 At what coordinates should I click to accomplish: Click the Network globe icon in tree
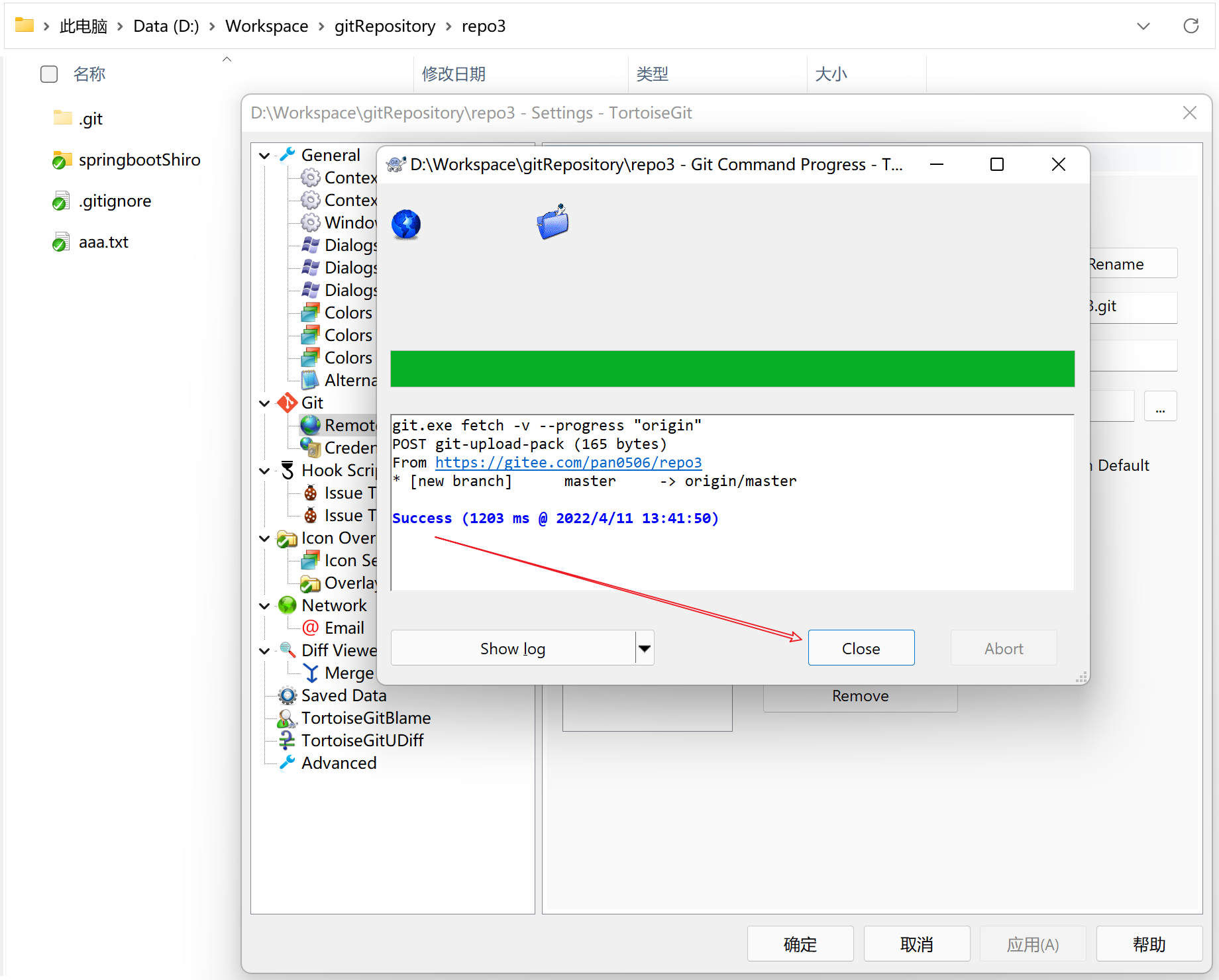pos(287,605)
